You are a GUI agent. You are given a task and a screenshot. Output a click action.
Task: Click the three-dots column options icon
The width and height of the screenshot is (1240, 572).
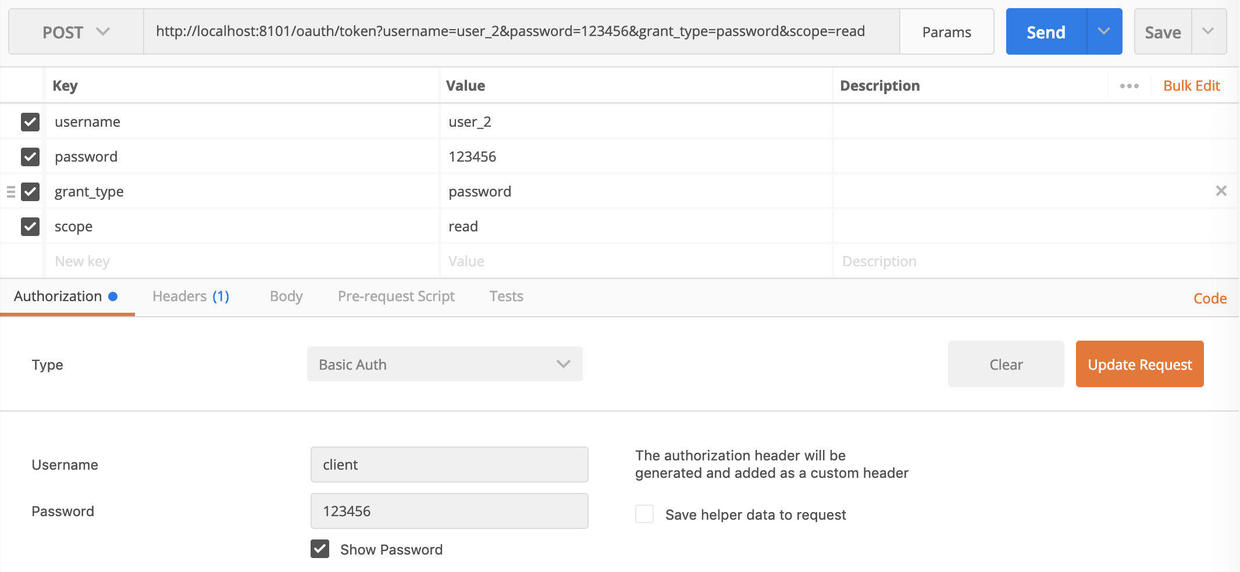click(1129, 86)
